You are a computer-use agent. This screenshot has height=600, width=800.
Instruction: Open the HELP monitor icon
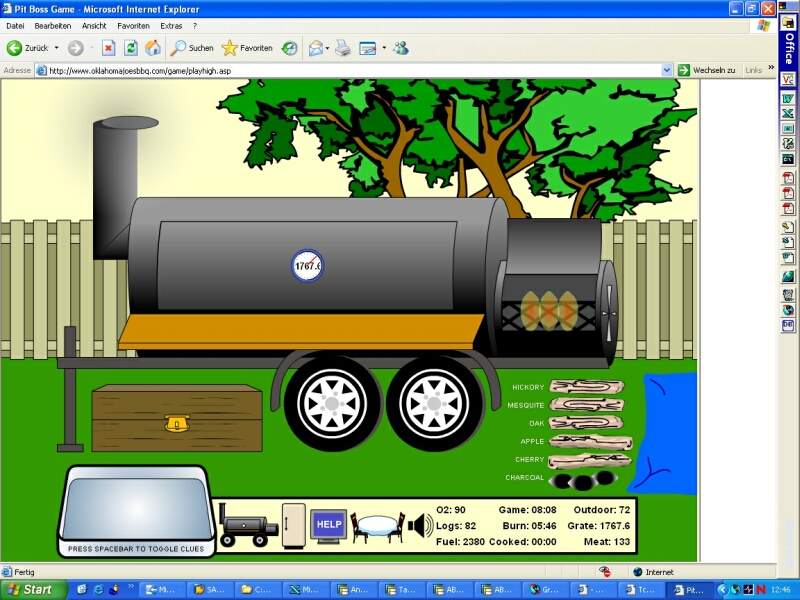click(329, 526)
